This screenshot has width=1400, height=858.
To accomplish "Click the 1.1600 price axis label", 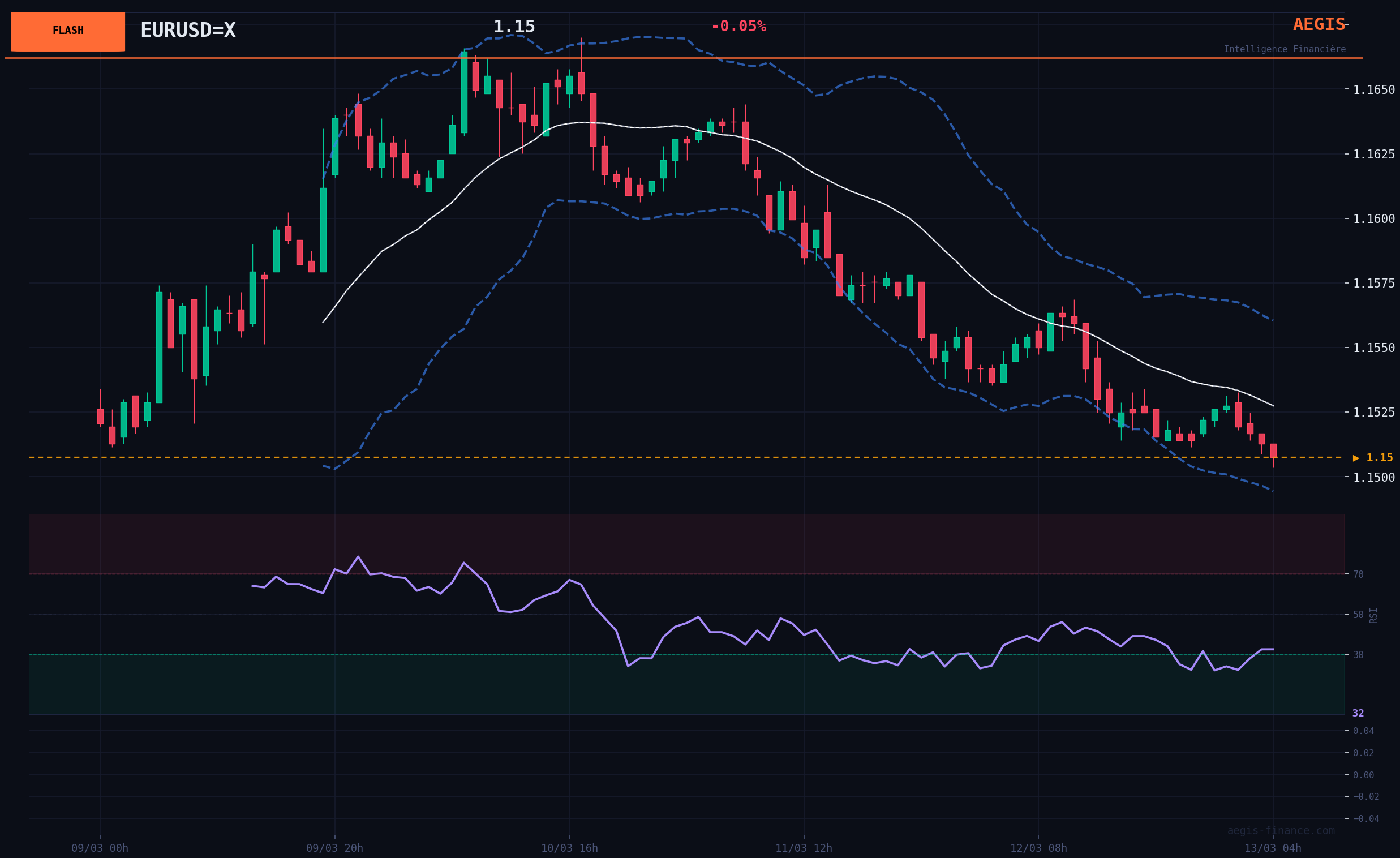I will click(1373, 219).
